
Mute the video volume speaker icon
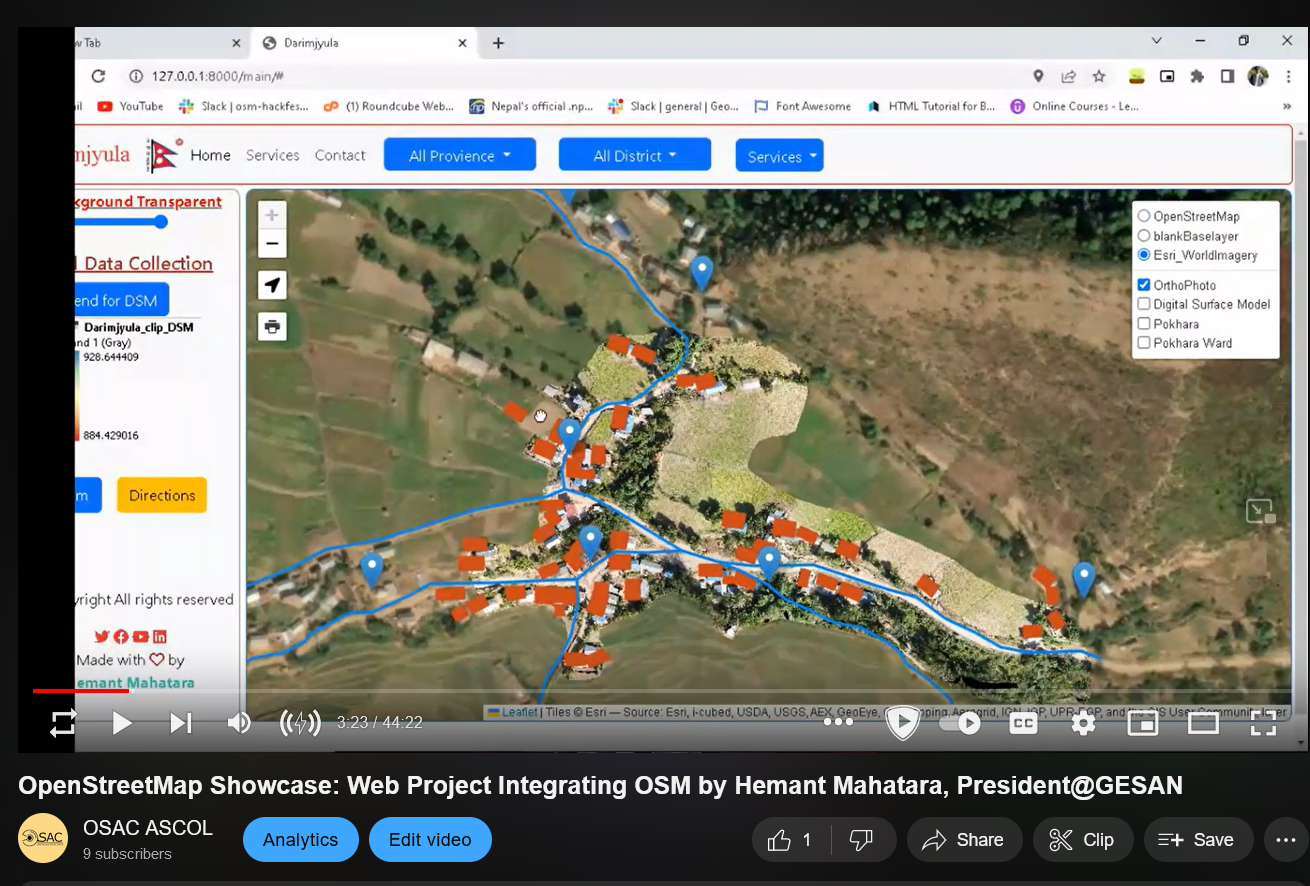tap(239, 723)
